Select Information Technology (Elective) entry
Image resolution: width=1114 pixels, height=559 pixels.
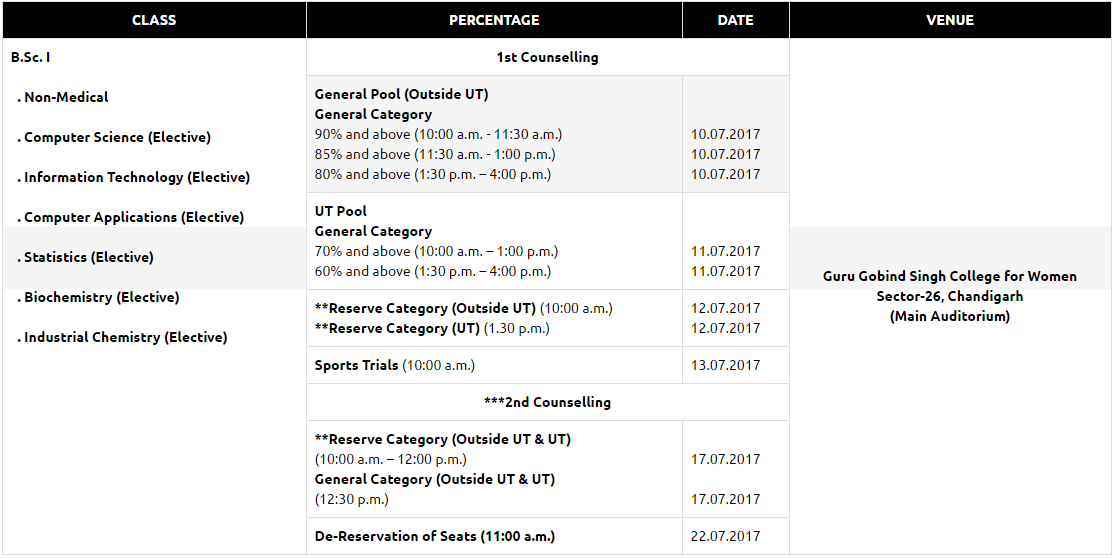134,177
